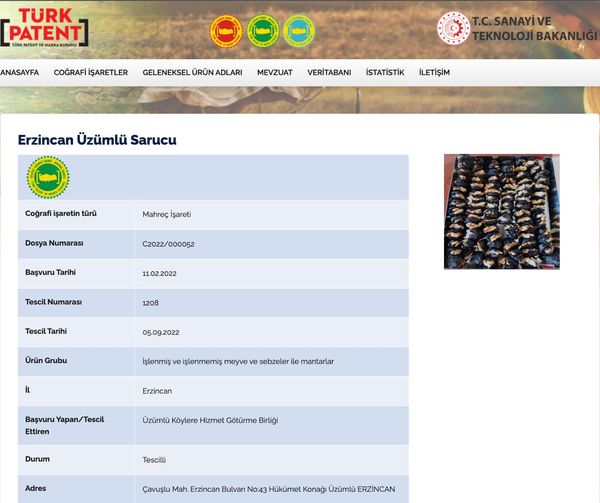Click the blue traditional product badge
The image size is (600, 503).
point(299,31)
